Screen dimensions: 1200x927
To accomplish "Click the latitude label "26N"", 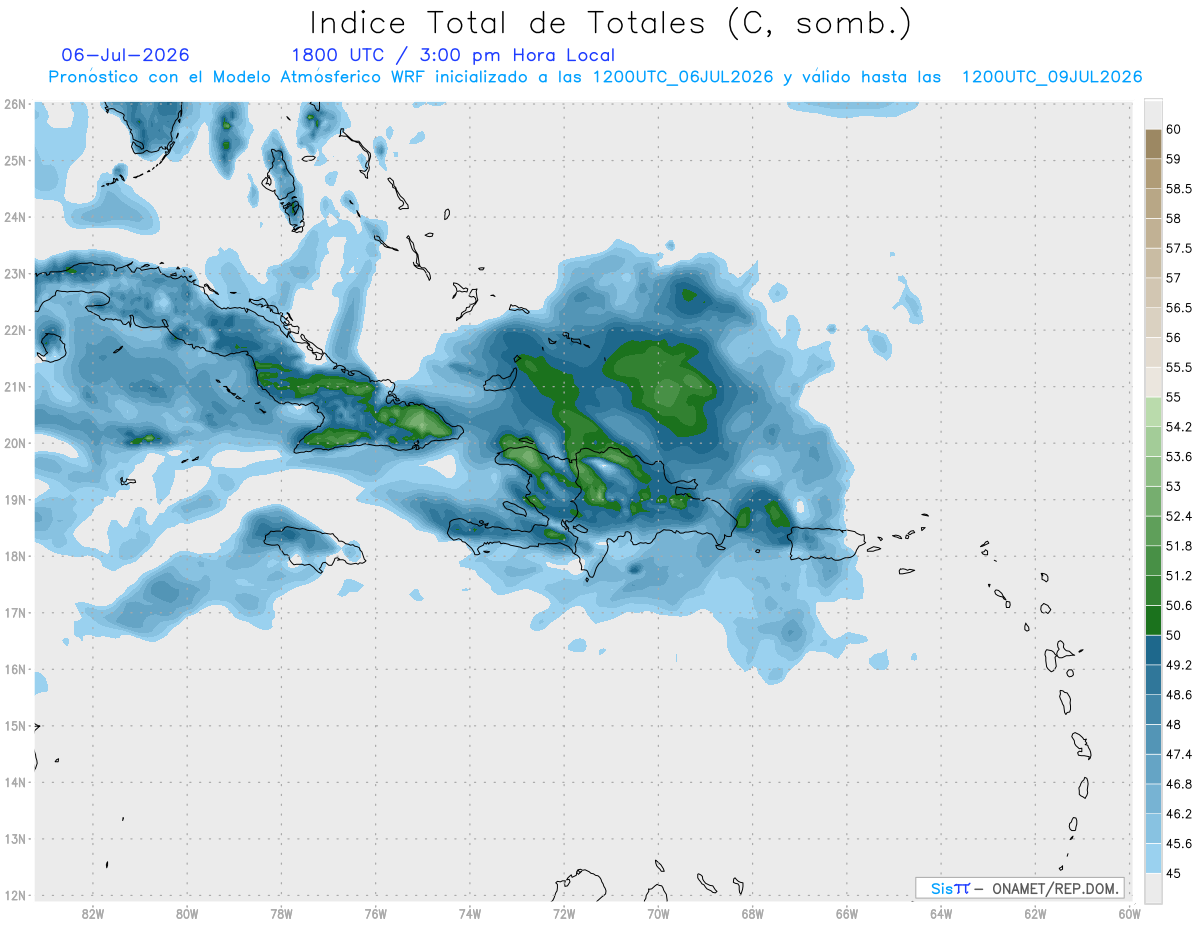I will [x=15, y=104].
